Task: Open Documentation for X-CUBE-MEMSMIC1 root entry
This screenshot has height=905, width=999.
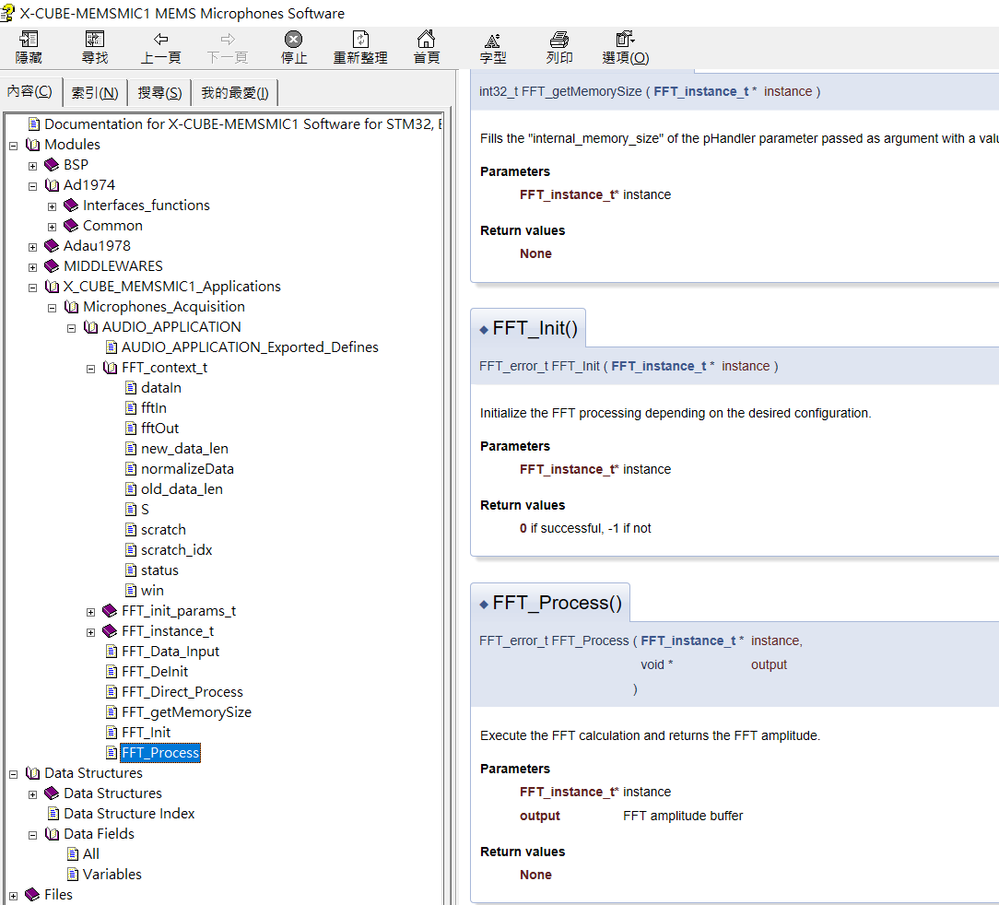Action: 243,124
